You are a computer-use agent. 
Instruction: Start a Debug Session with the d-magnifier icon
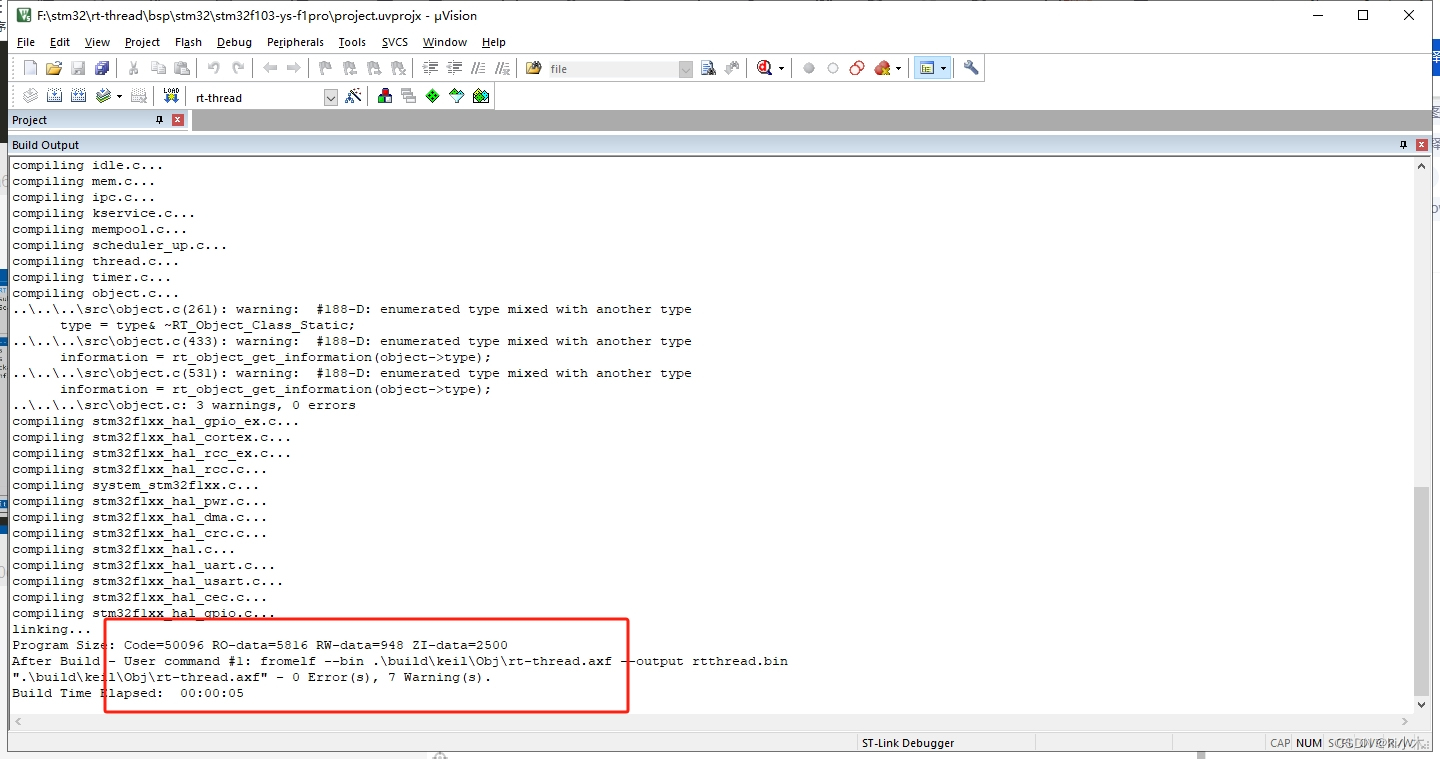click(763, 67)
